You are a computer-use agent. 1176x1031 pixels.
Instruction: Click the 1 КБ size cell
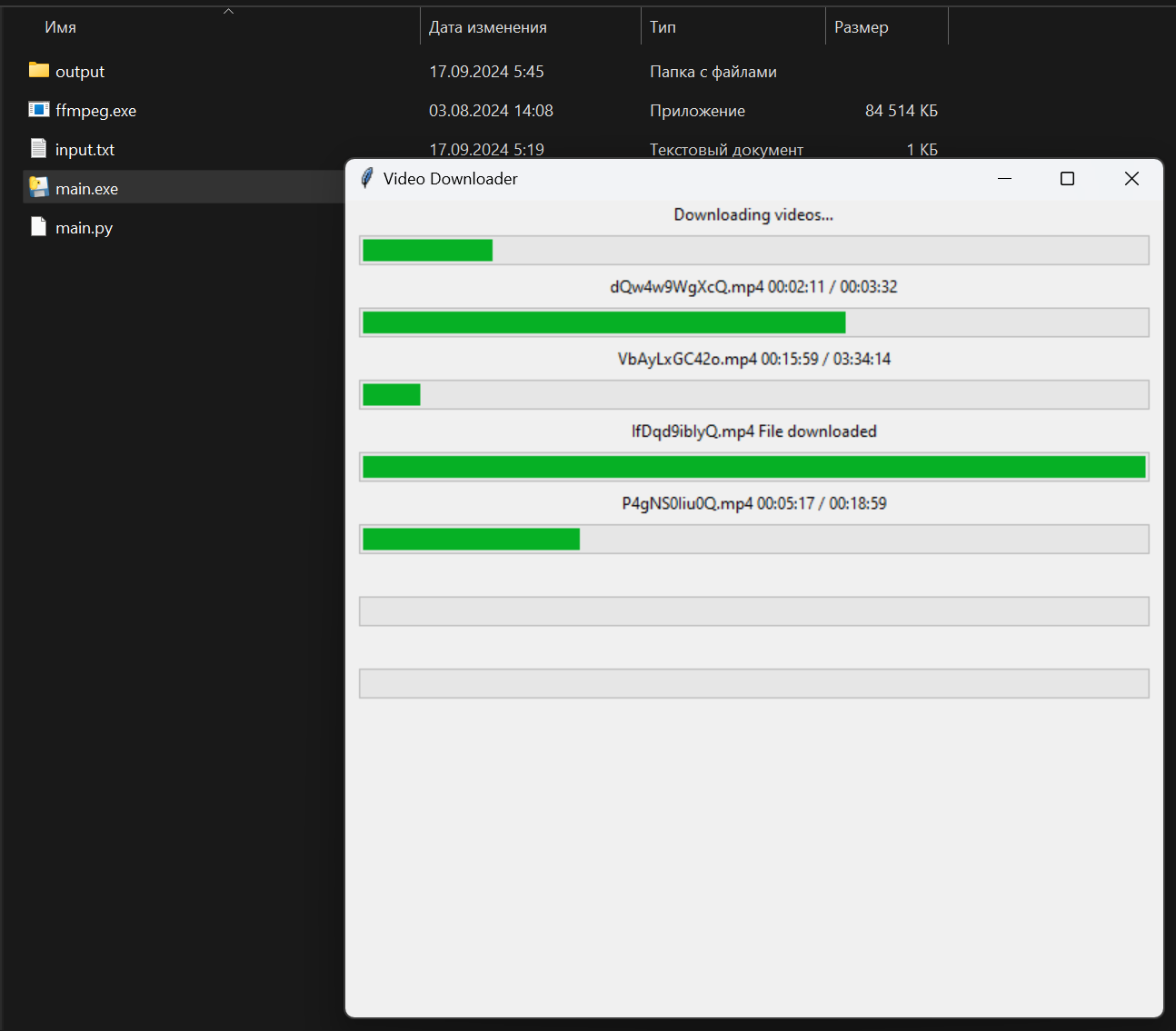point(922,149)
